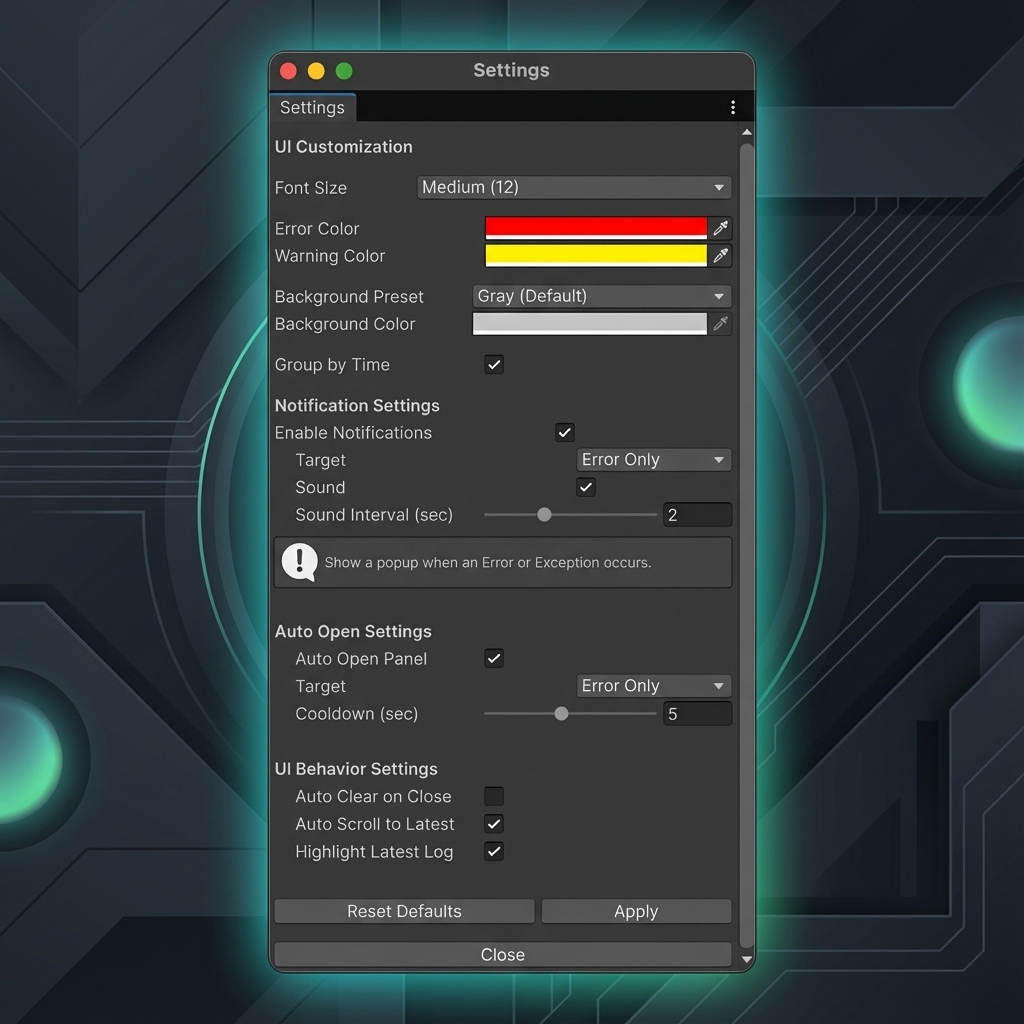Click the gray Background Color swatch
1024x1024 pixels.
click(x=590, y=323)
